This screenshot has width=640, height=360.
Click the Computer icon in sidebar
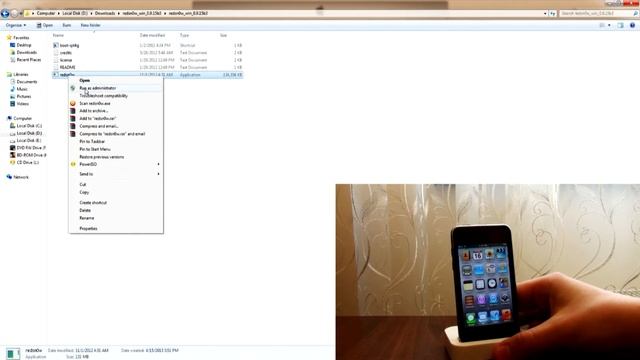[9, 118]
